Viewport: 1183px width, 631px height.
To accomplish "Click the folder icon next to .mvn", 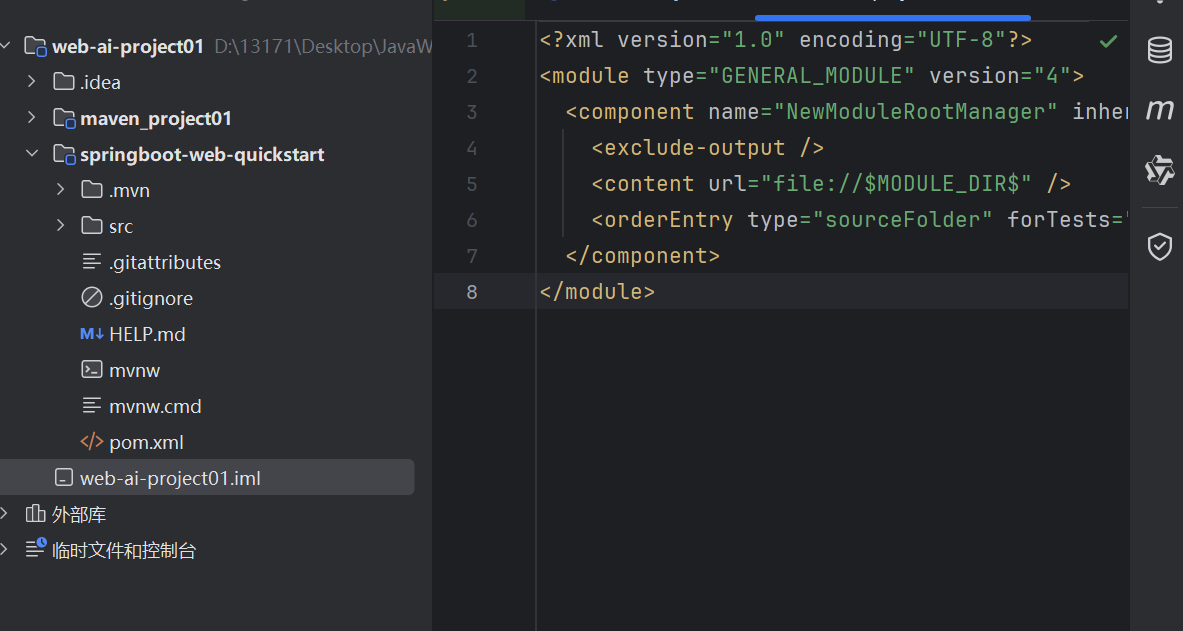I will 92,190.
